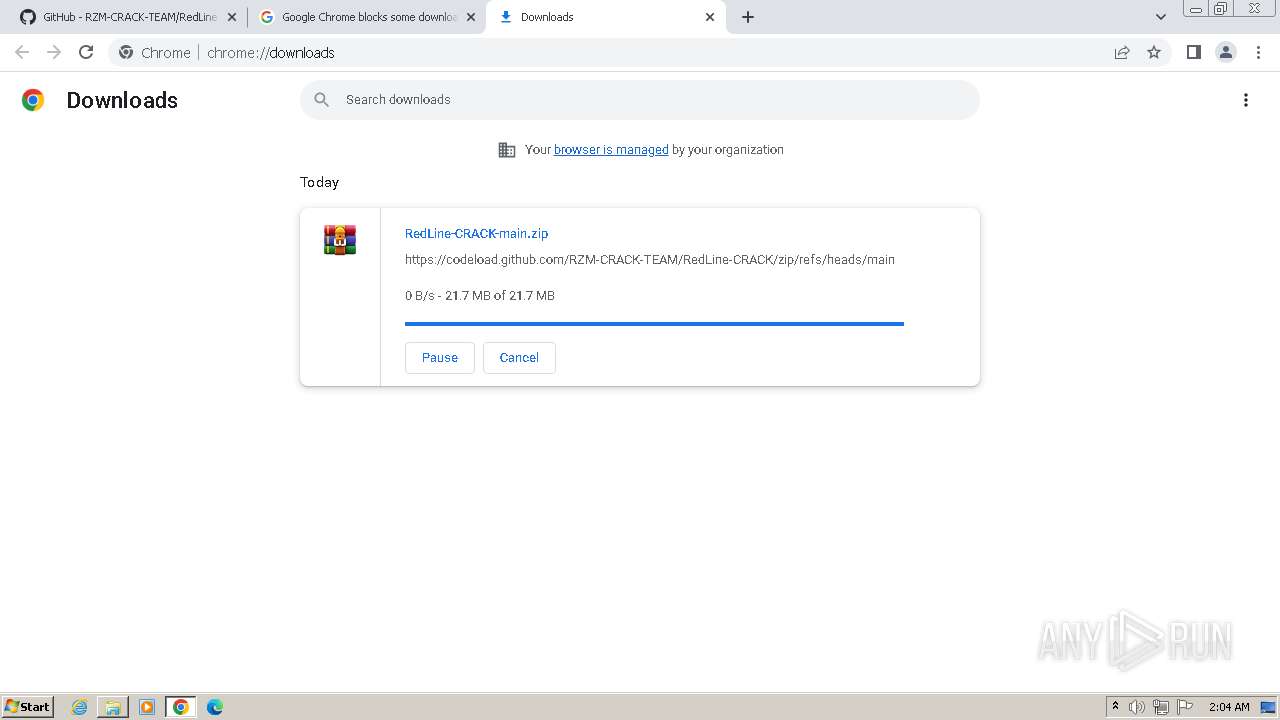This screenshot has width=1280, height=720.
Task: Click the search magnifier icon
Action: tap(321, 99)
